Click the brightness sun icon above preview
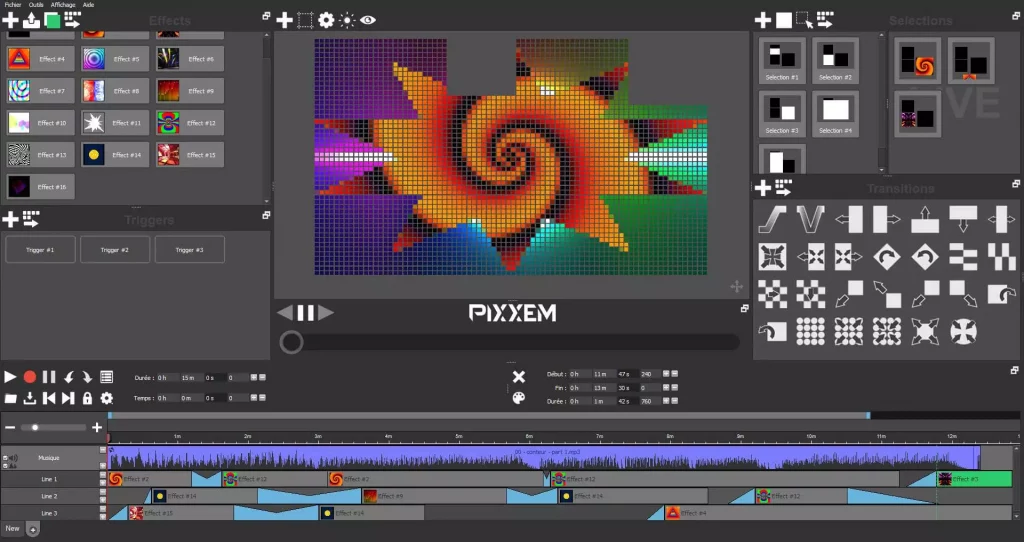 click(347, 20)
